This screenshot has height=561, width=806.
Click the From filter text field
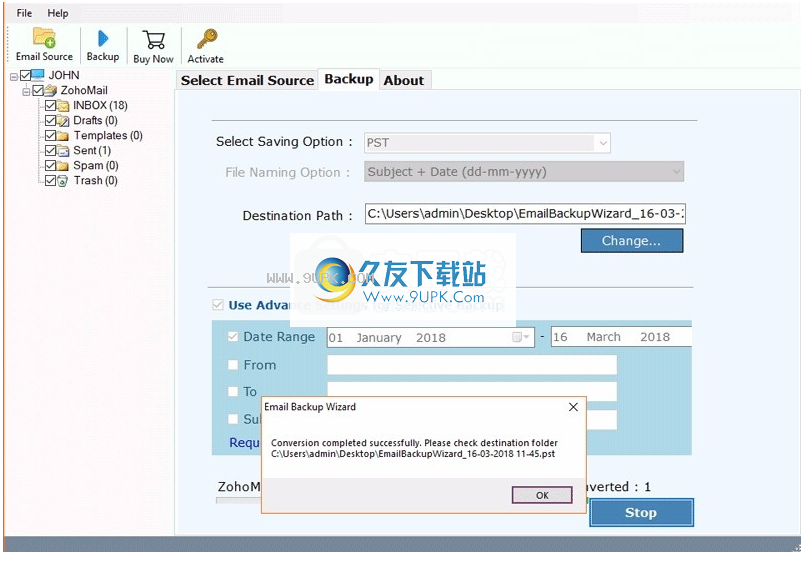[472, 365]
